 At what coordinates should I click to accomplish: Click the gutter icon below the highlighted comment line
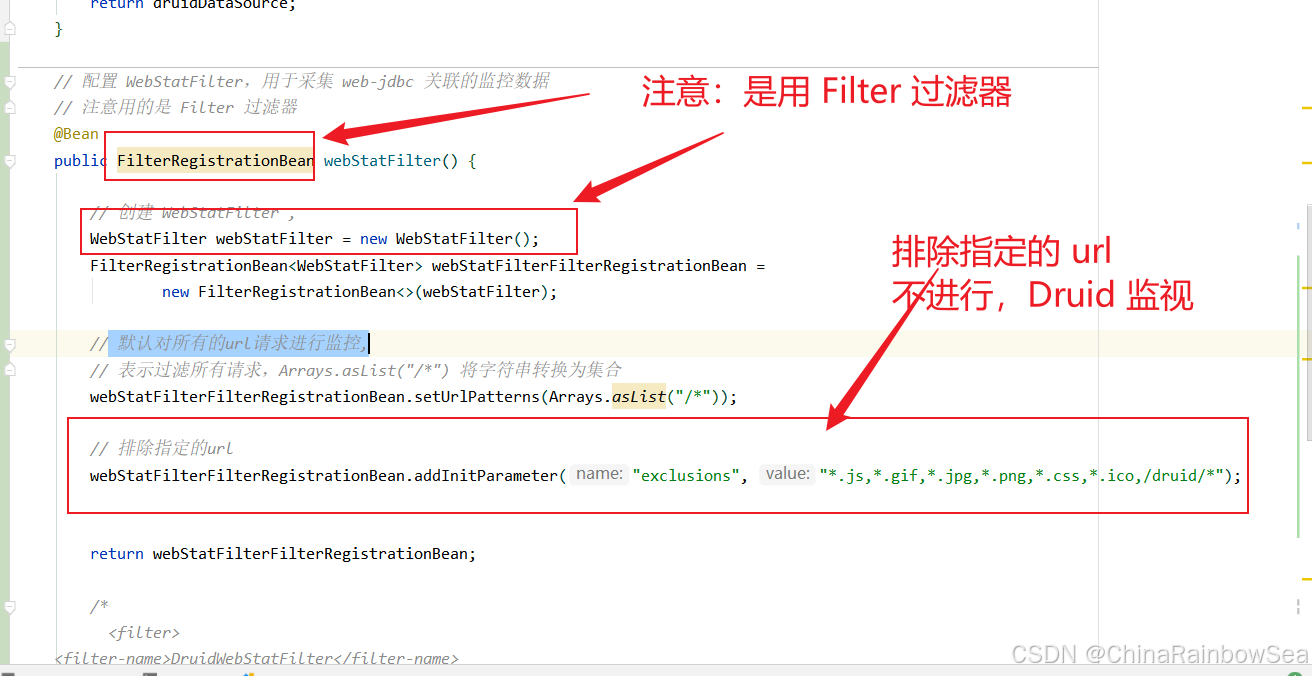click(x=10, y=369)
